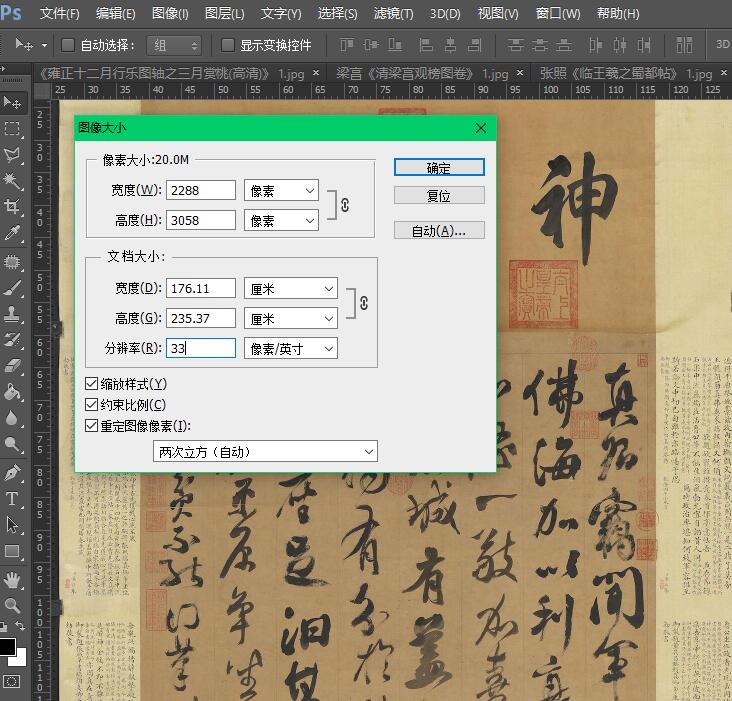732x701 pixels.
Task: Select the Rectangle shape tool
Action: click(12, 551)
